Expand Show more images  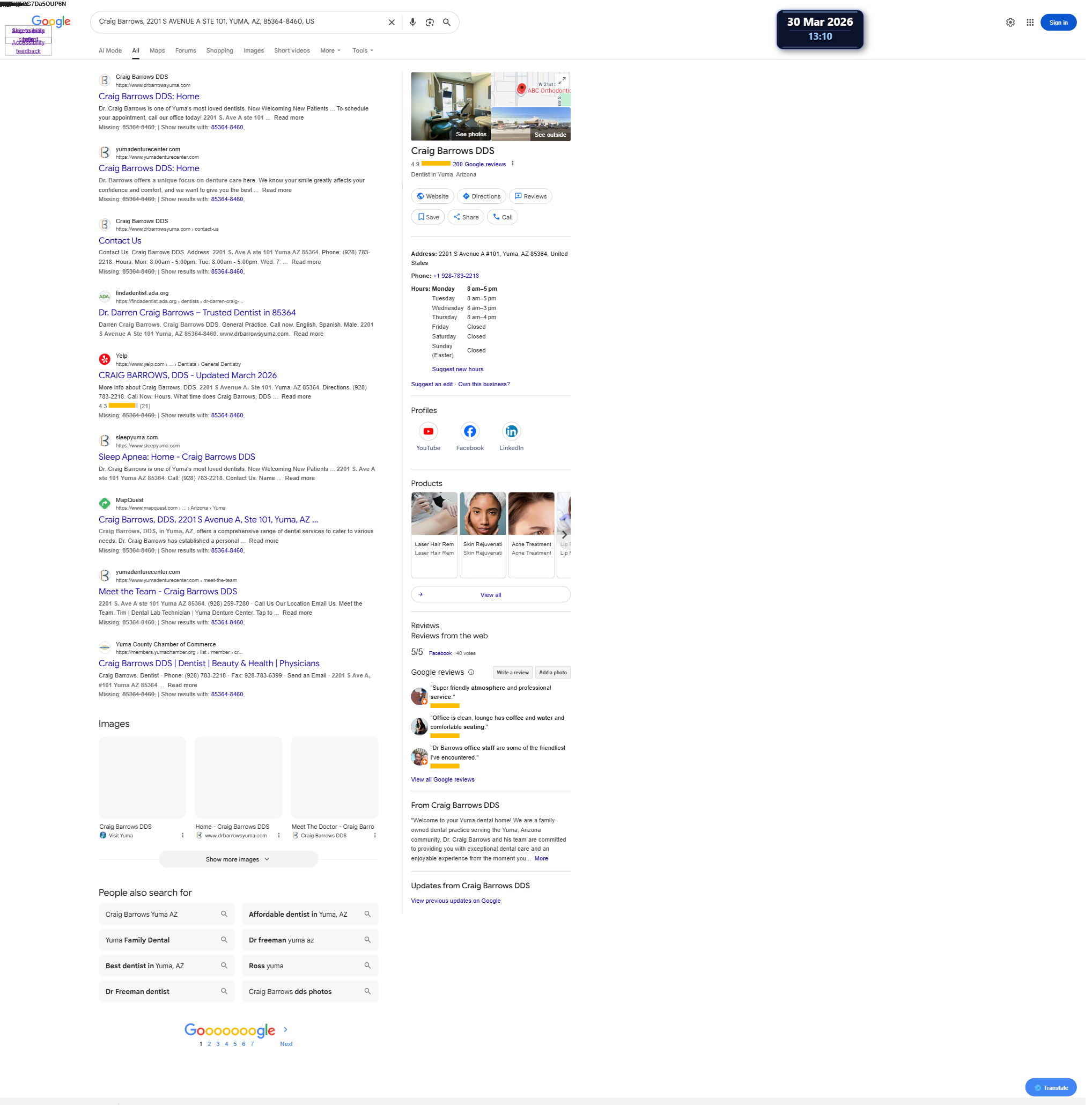coord(238,859)
